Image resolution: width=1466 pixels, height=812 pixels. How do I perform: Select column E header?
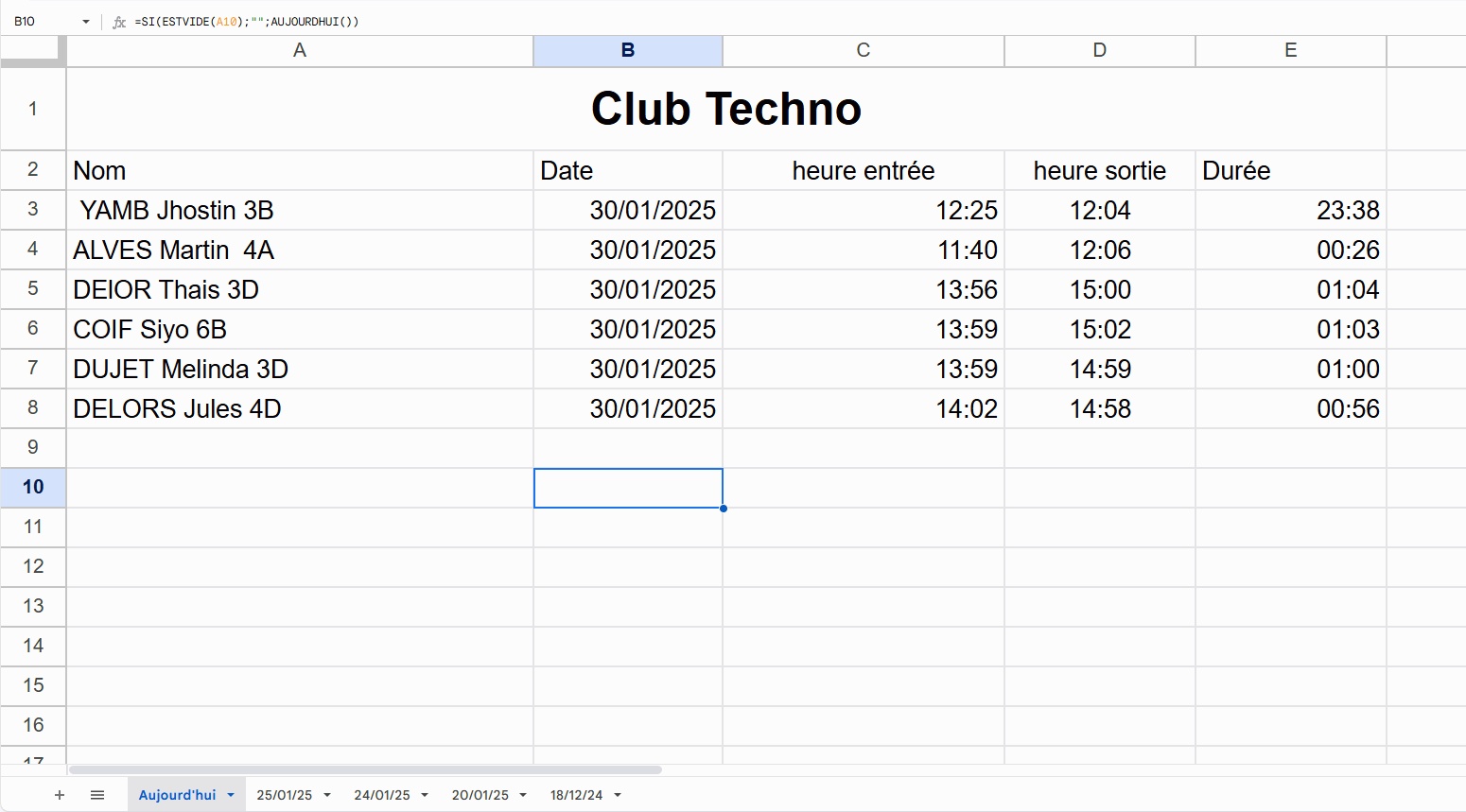pyautogui.click(x=1290, y=51)
